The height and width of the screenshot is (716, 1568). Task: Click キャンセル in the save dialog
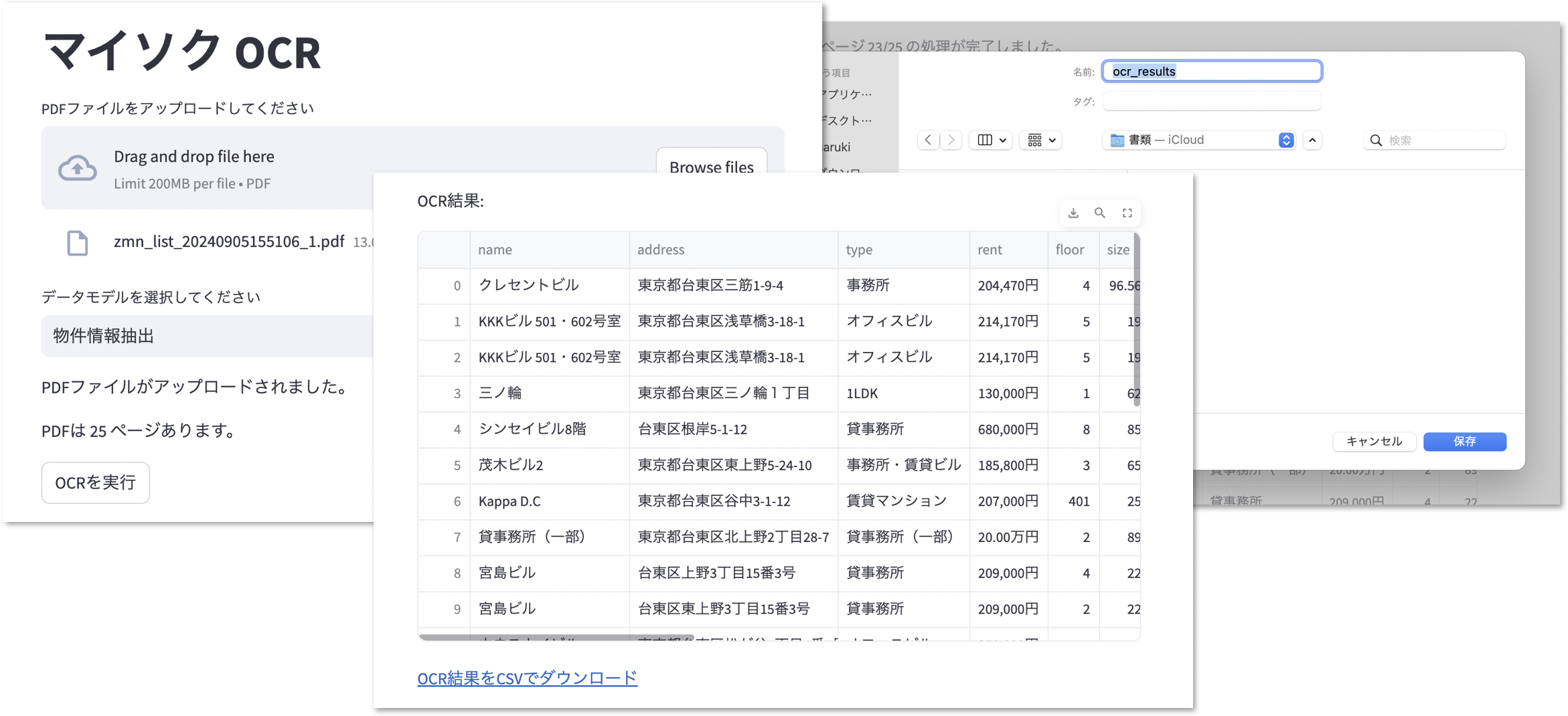[1374, 442]
